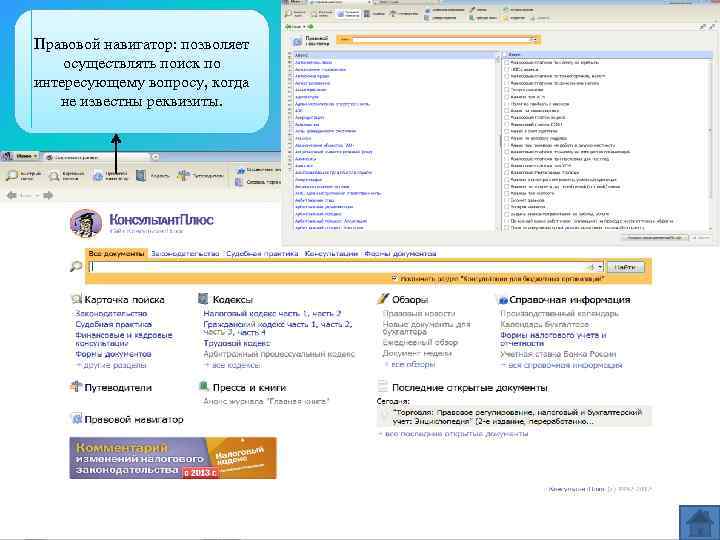720x540 pixels.
Task: Select the Все документы search tab
Action: pos(116,253)
